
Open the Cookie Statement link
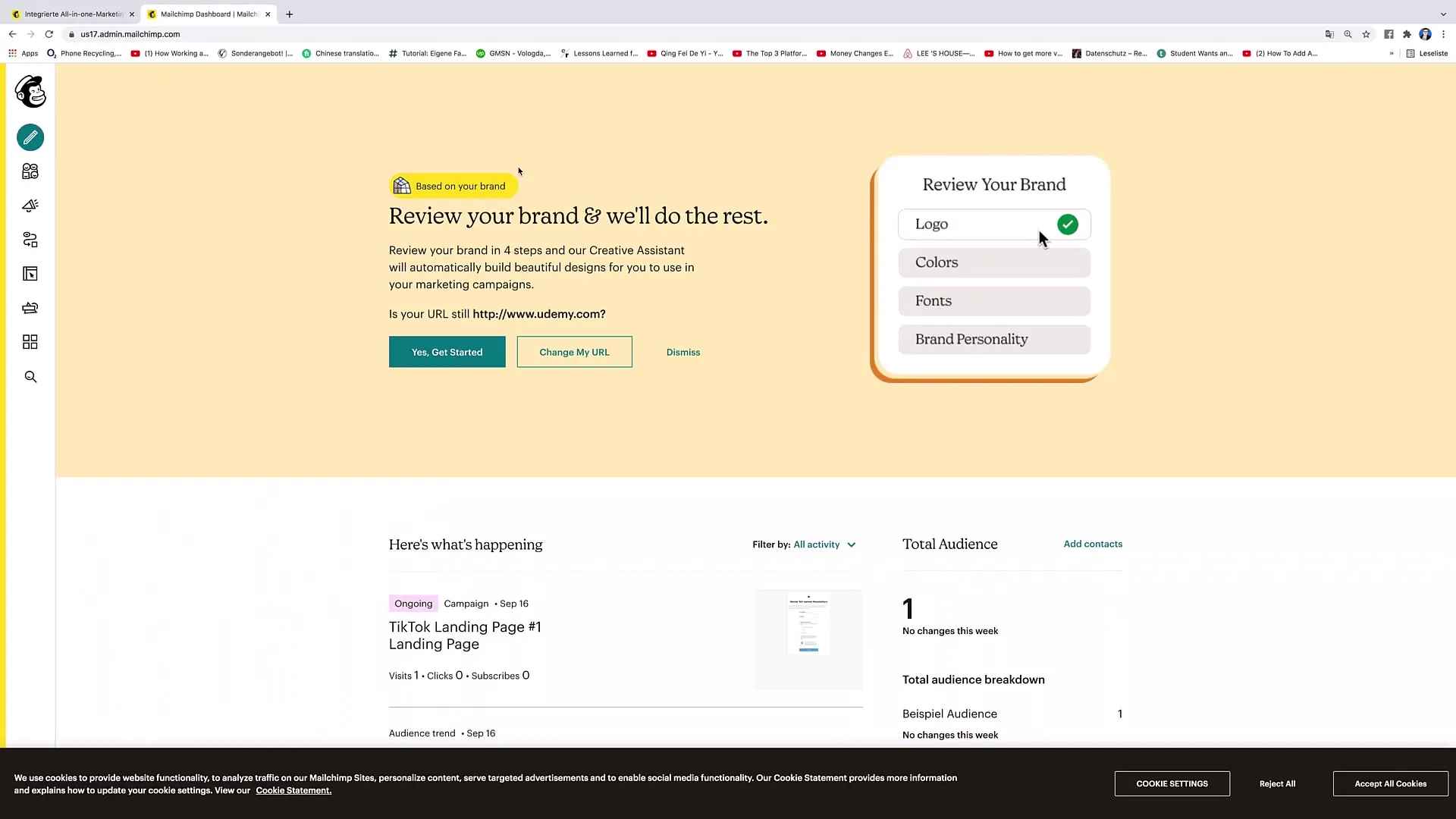click(x=293, y=791)
